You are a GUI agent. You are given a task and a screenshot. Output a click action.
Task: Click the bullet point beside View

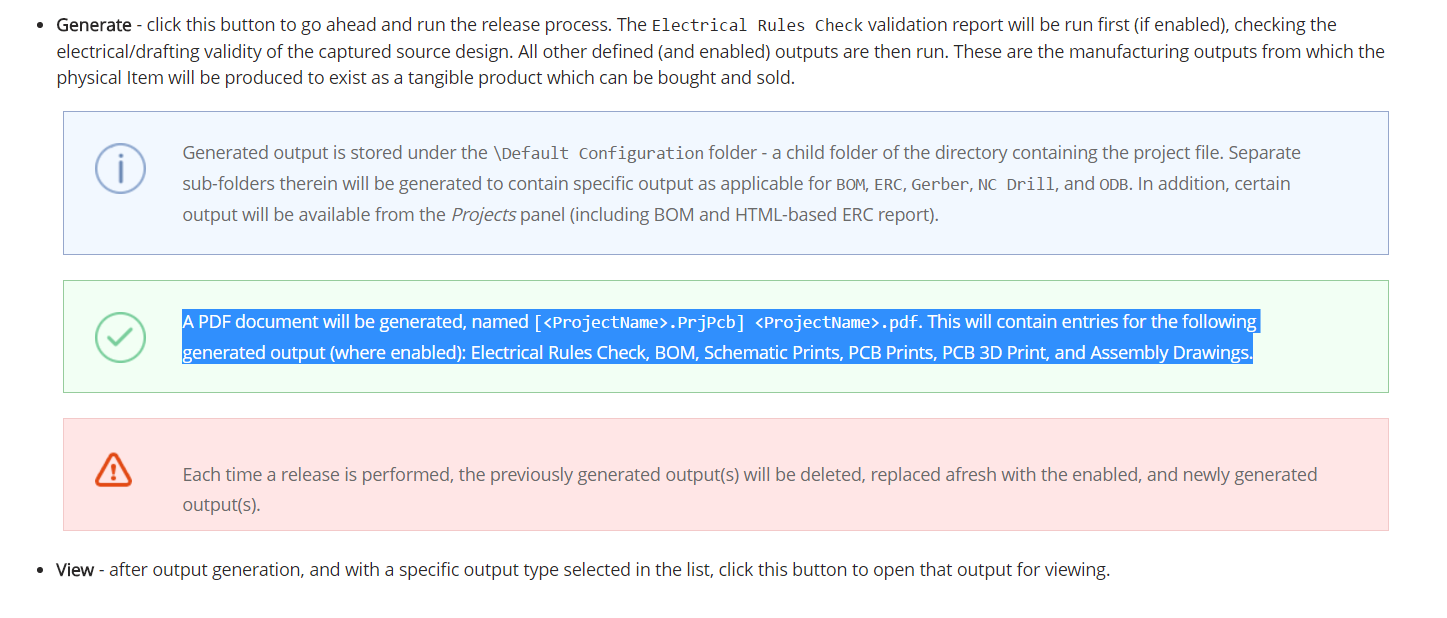click(x=38, y=570)
